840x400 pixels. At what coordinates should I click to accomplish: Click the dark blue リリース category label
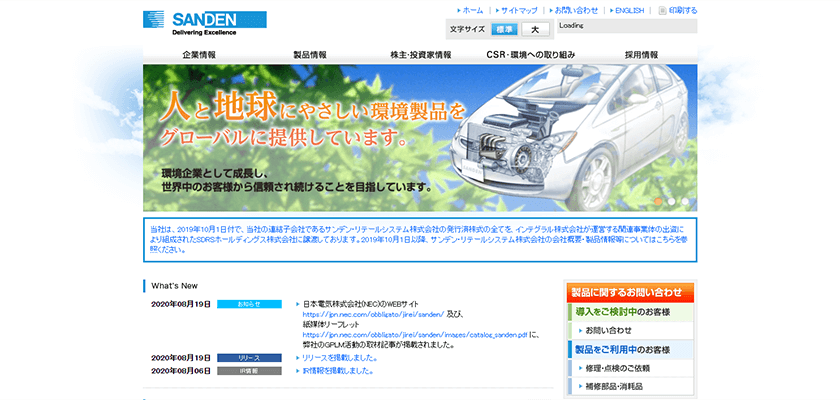pos(249,358)
